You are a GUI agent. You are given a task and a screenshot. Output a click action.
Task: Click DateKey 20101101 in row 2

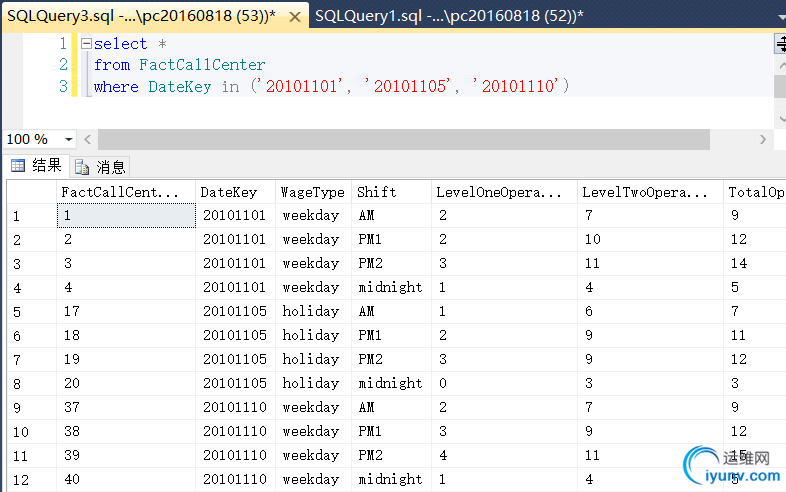click(x=235, y=239)
